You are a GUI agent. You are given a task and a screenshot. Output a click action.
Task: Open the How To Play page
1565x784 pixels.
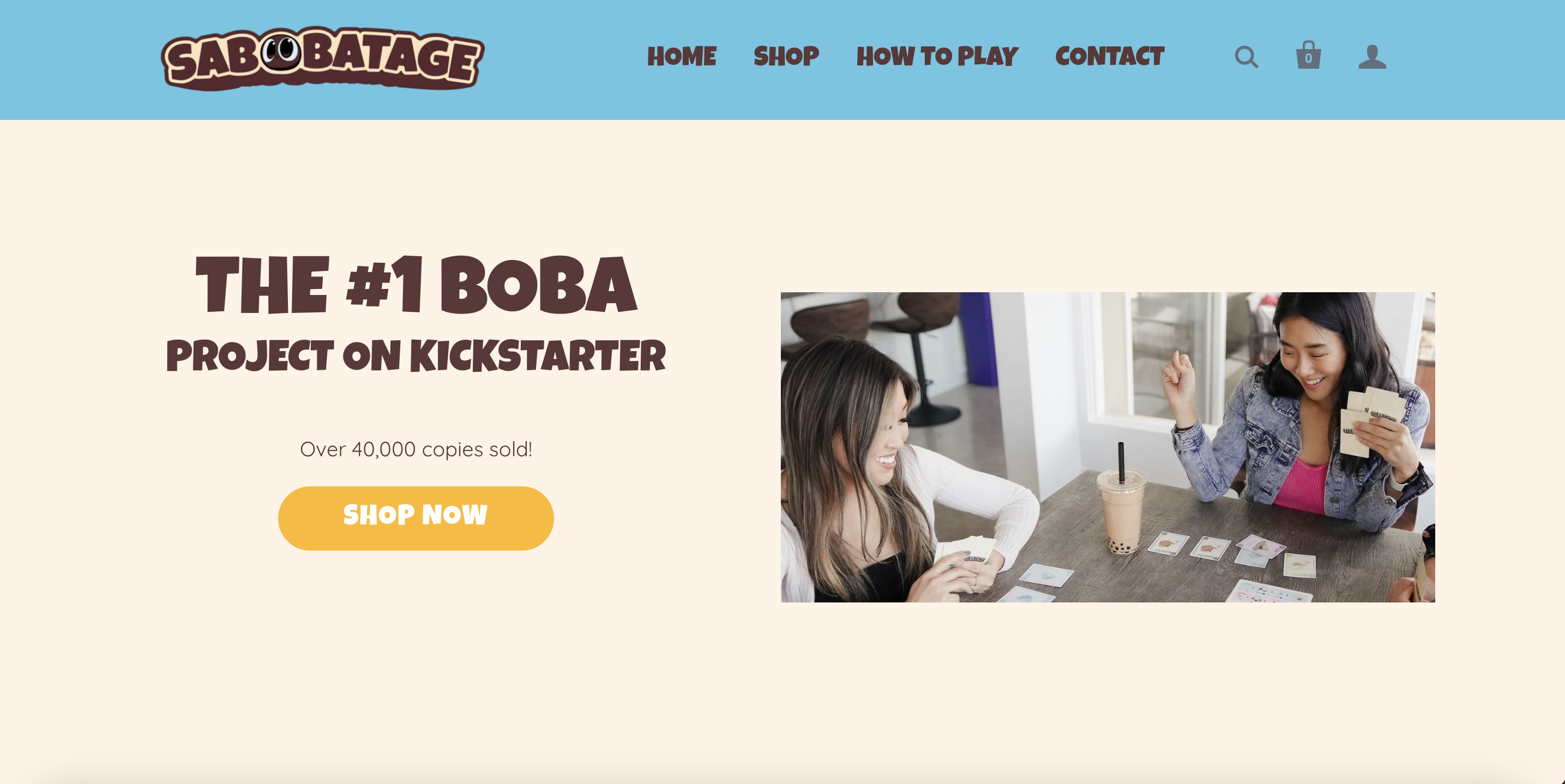point(937,57)
